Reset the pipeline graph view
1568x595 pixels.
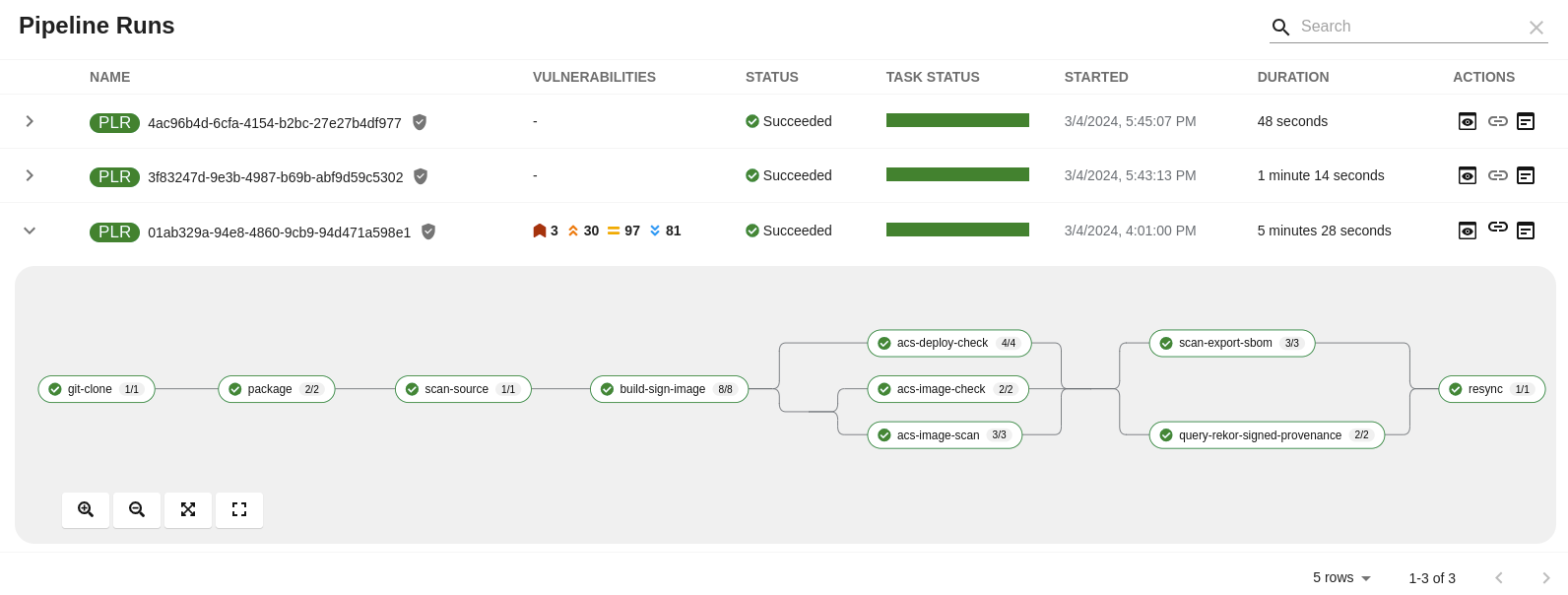click(x=239, y=509)
